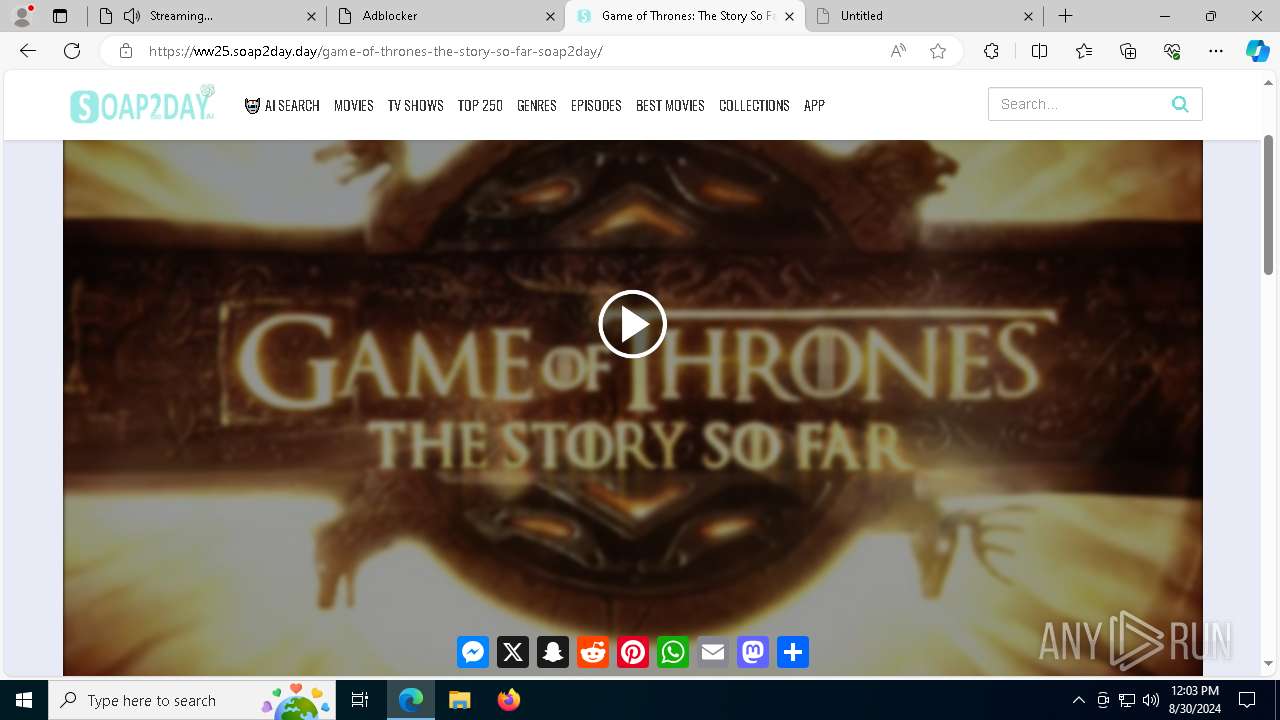1280x720 pixels.
Task: Open taskbar clock showing 12:03 PM
Action: coord(1194,700)
